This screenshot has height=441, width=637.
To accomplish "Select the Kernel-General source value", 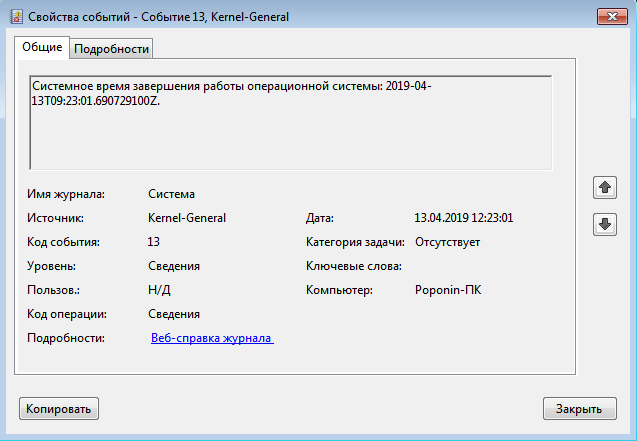I will [187, 218].
